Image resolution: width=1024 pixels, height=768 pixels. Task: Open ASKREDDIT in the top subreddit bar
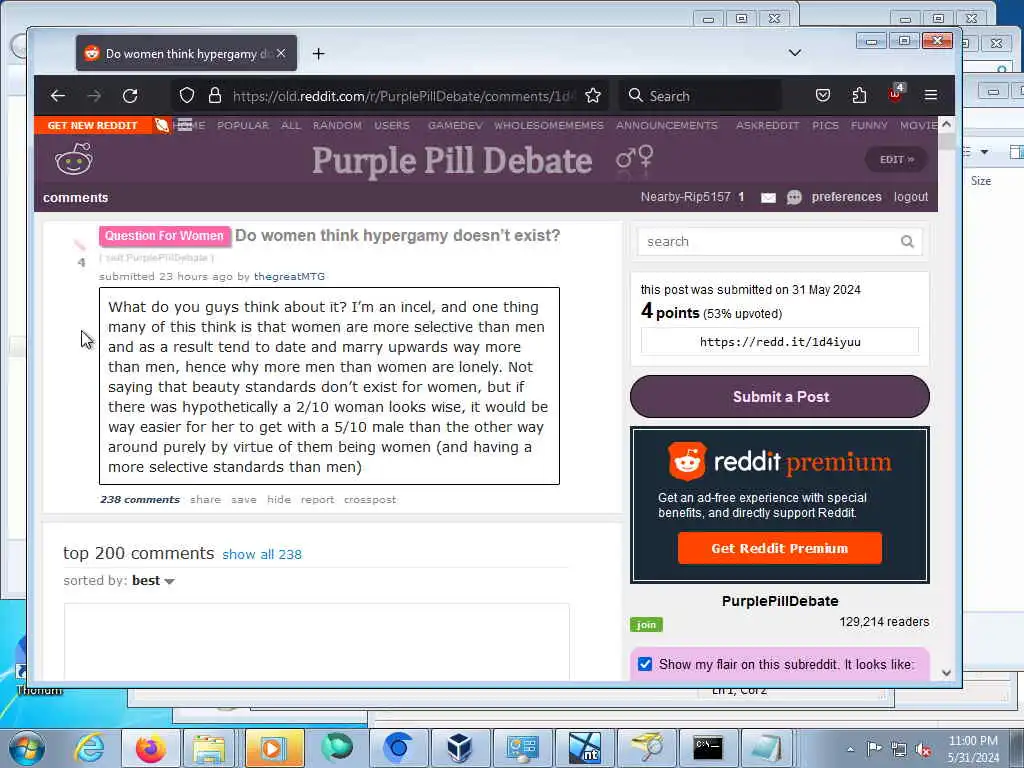pyautogui.click(x=767, y=125)
